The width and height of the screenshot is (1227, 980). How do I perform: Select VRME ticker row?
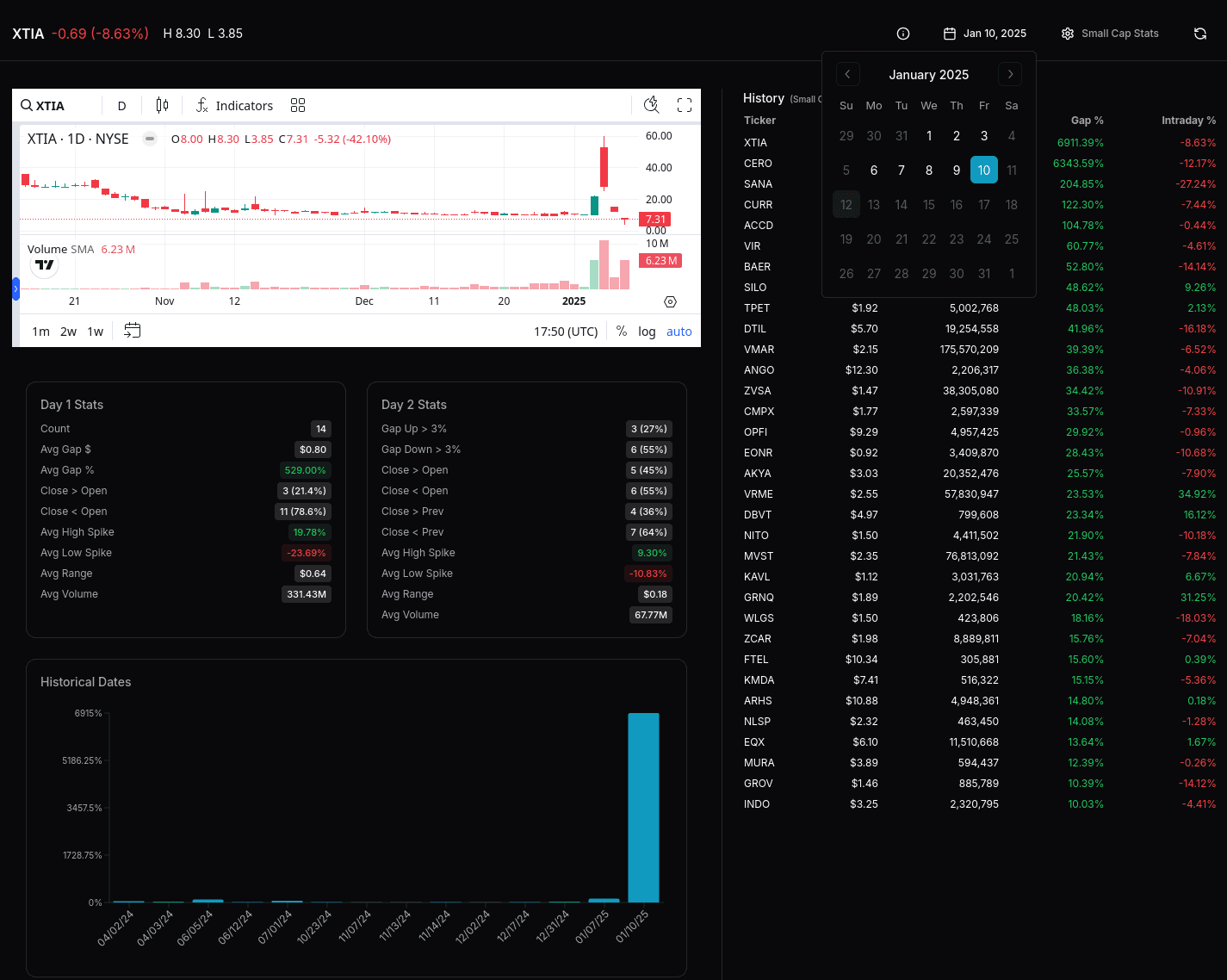coord(980,494)
